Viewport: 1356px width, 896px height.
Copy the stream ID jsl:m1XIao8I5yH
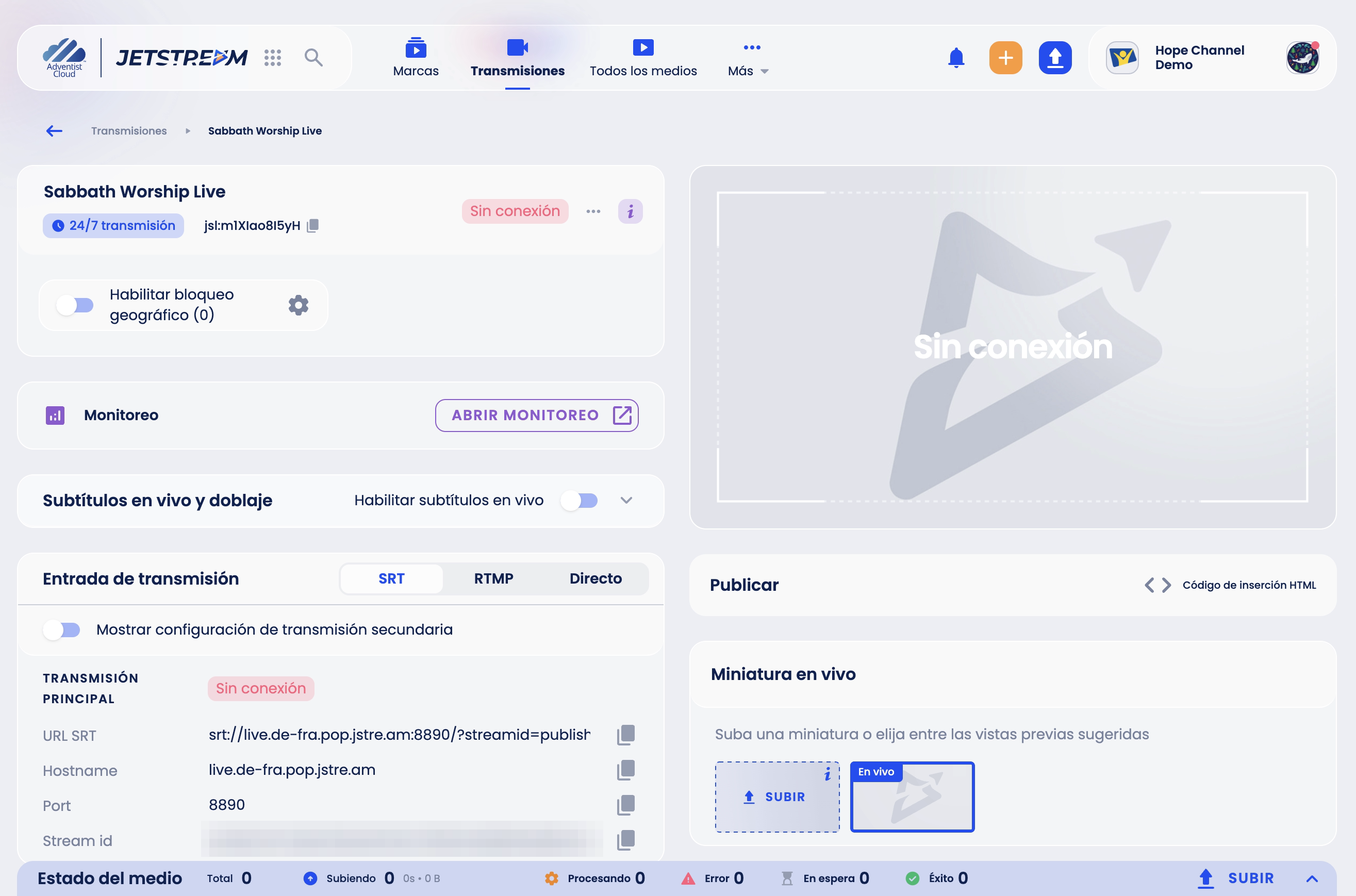[x=312, y=226]
